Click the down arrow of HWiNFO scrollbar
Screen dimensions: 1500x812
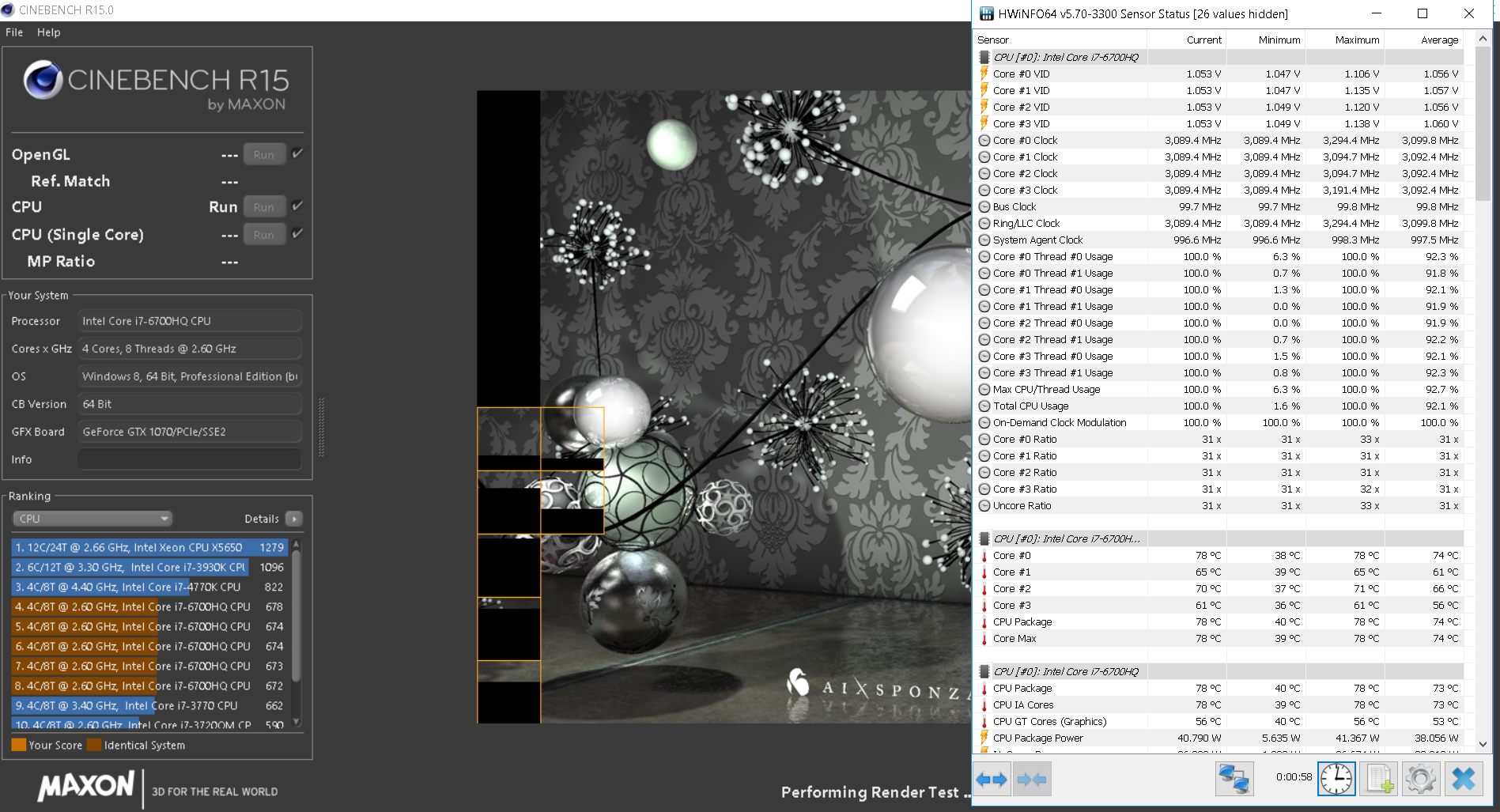click(1483, 744)
